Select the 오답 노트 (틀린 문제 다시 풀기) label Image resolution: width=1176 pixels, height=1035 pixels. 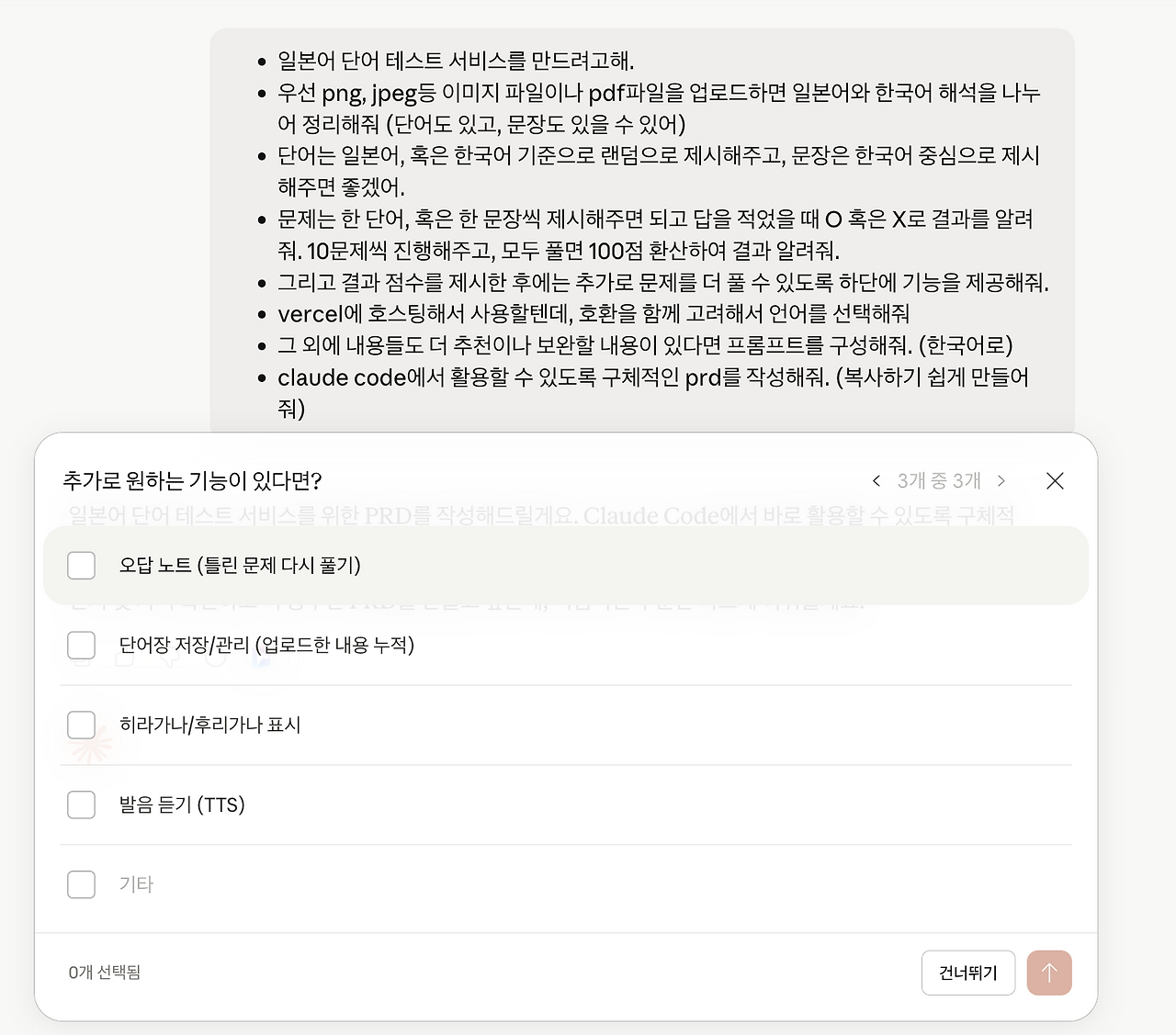pyautogui.click(x=240, y=566)
